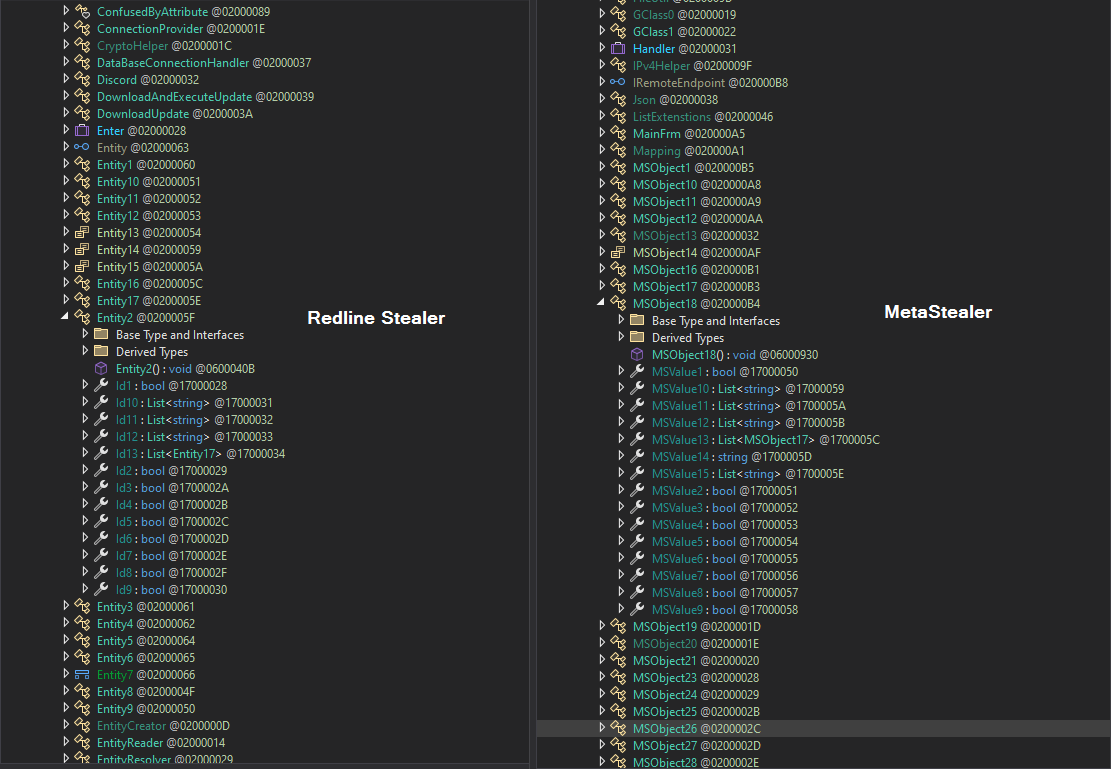Click the namespace icon next to Handler

click(618, 49)
